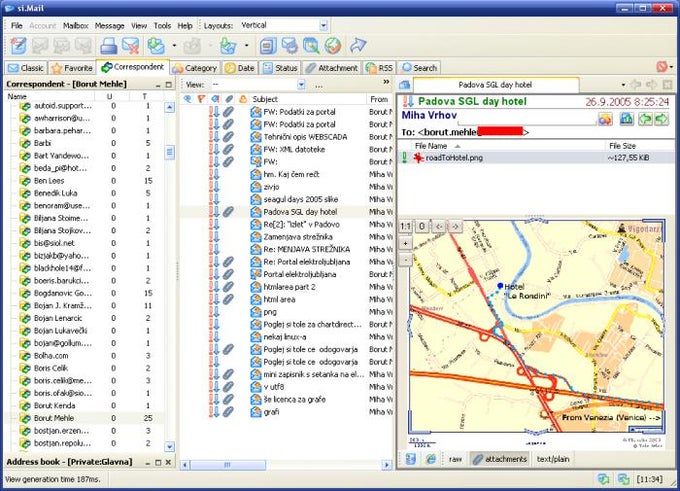Select the text/plain view button

(551, 458)
